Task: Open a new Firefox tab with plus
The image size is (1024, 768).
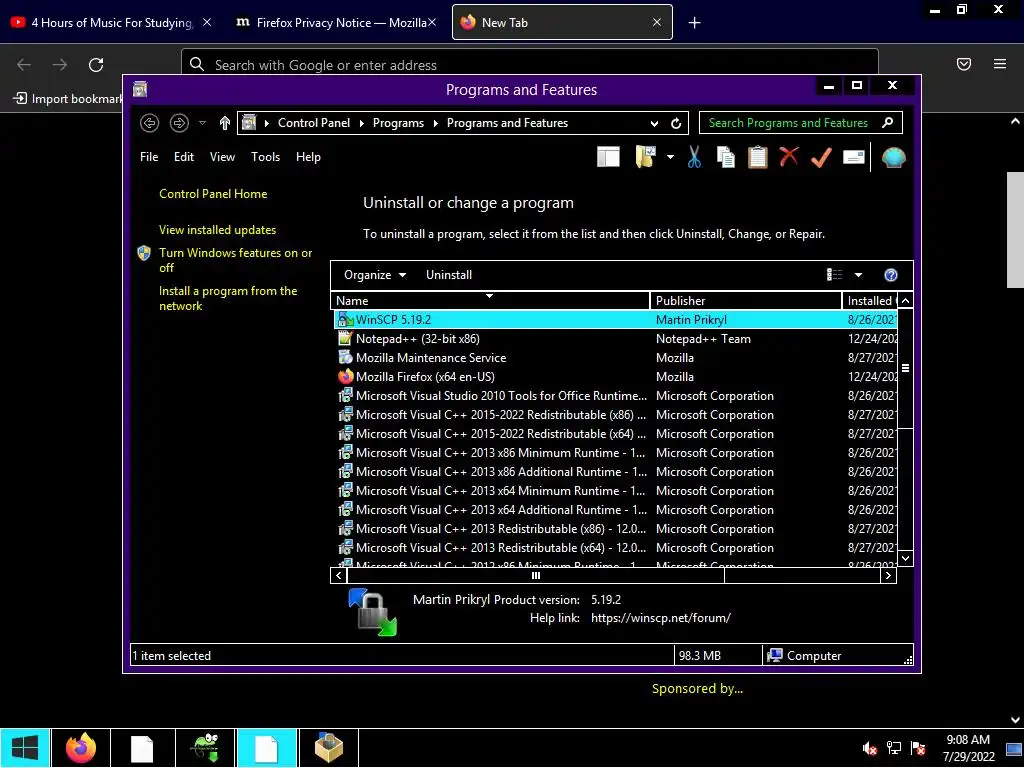Action: click(695, 23)
